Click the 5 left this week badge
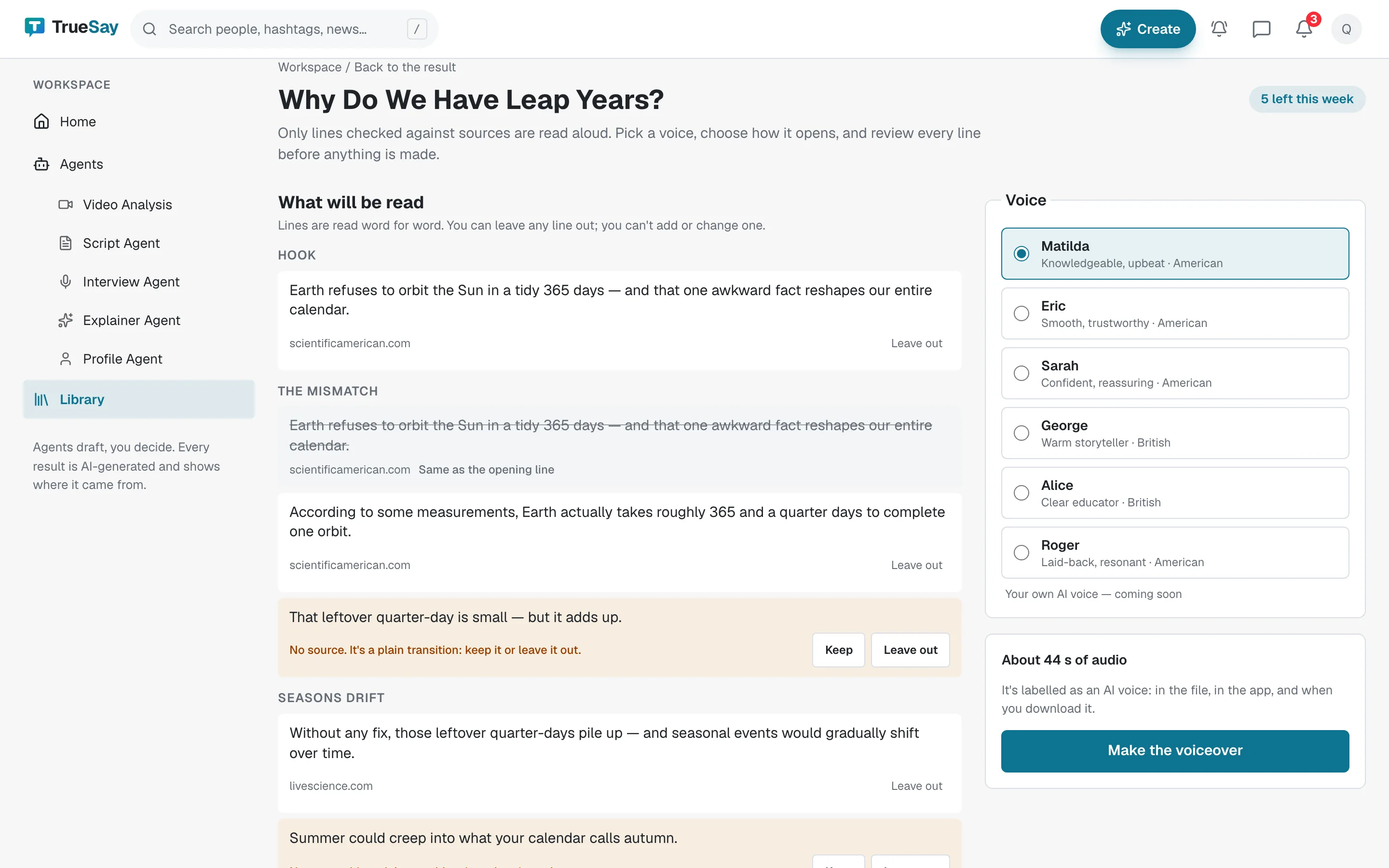The height and width of the screenshot is (868, 1389). 1307,99
